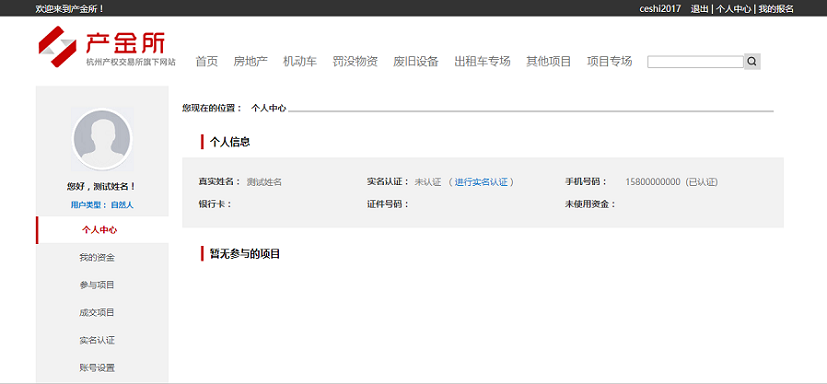Click the 退出 logout link
The image size is (827, 384).
click(699, 9)
